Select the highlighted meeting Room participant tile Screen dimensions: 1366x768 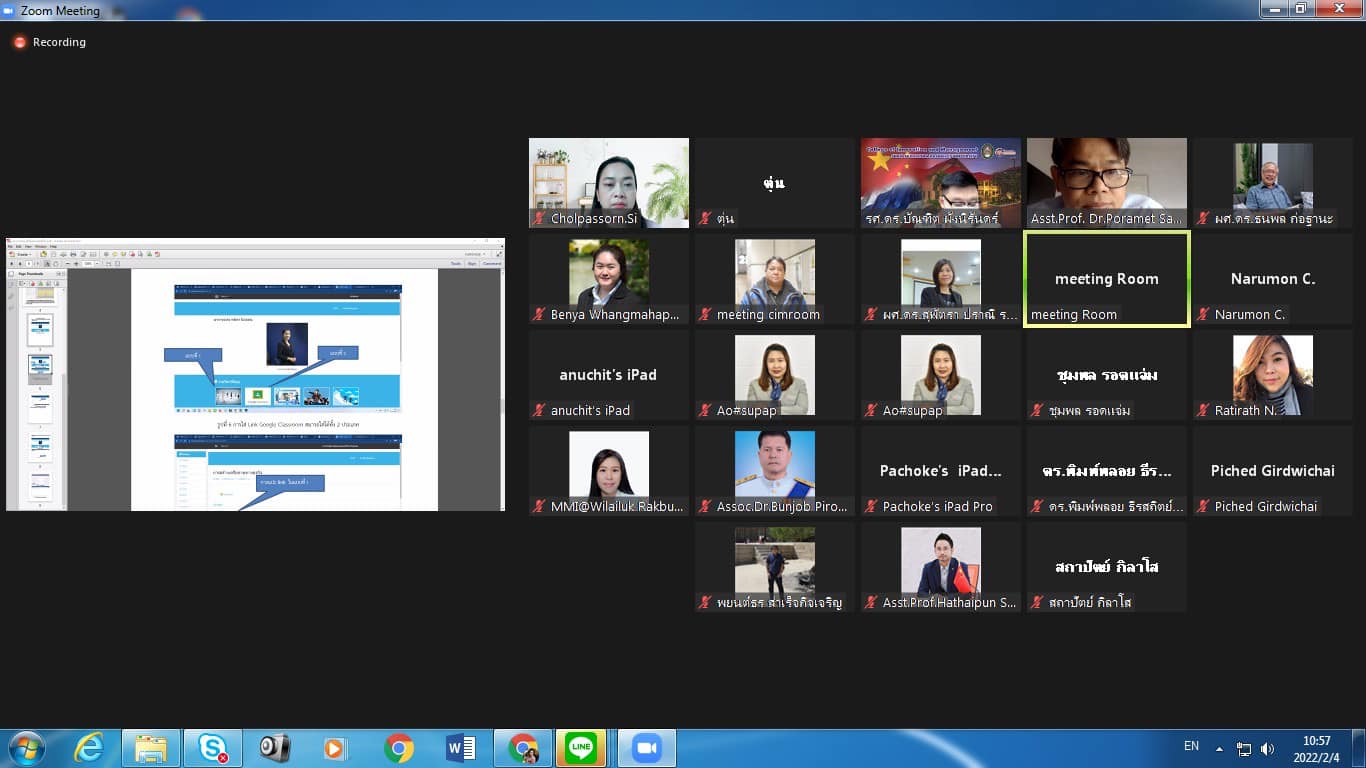click(x=1106, y=279)
